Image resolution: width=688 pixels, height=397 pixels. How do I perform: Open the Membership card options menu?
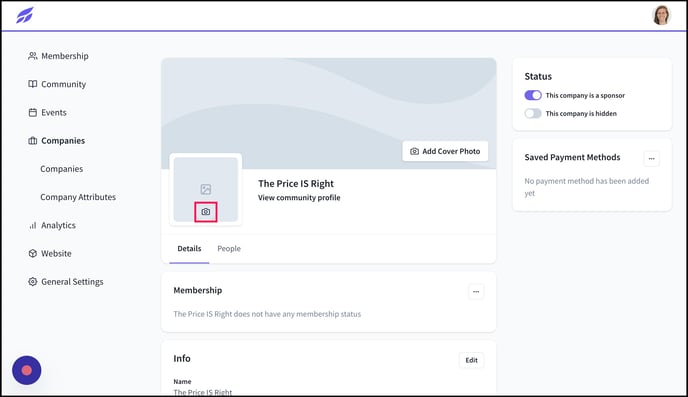pos(476,292)
